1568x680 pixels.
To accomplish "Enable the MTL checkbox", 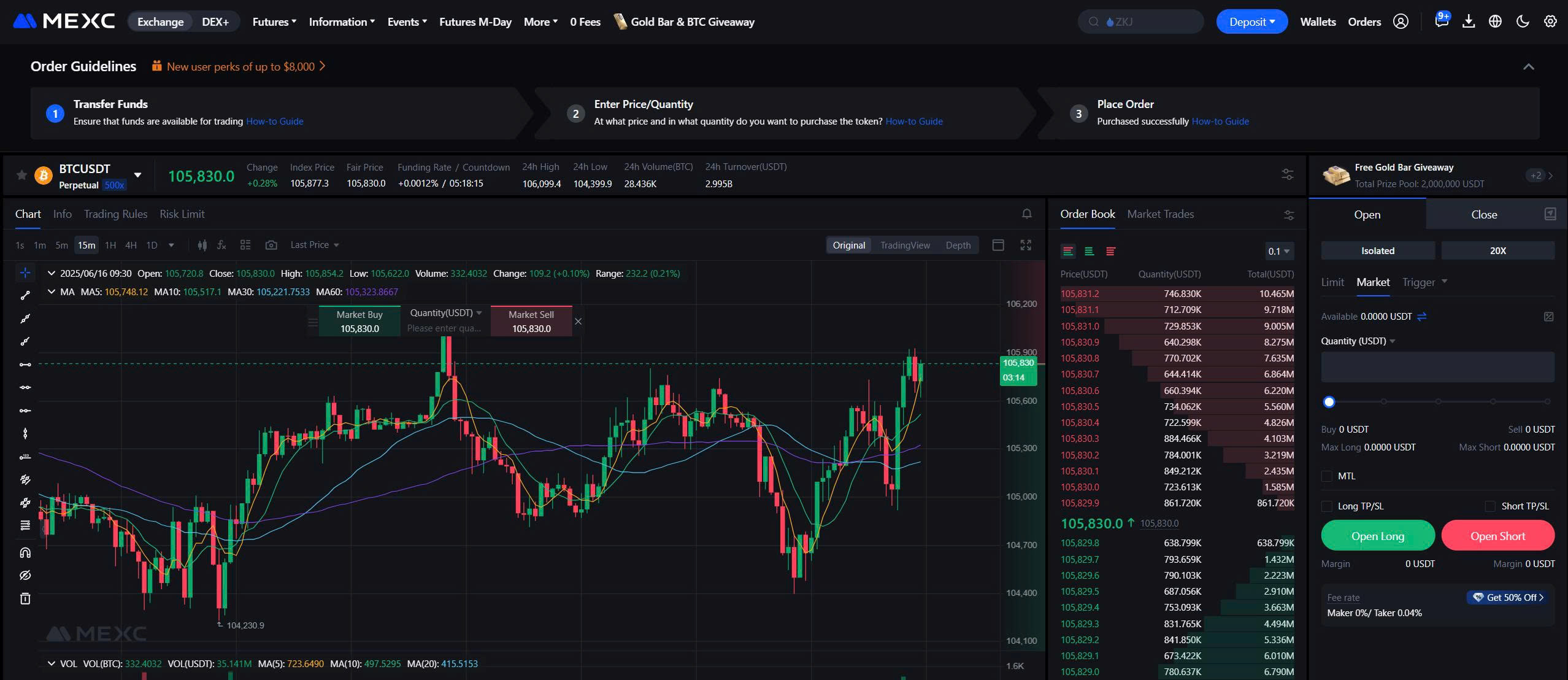I will 1327,476.
